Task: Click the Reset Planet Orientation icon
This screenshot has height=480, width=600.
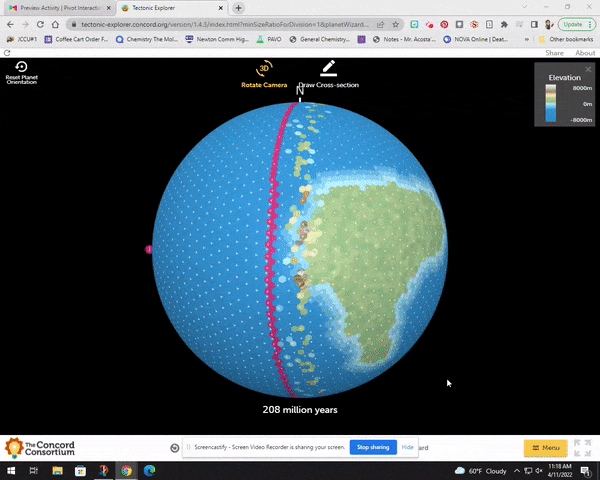Action: [x=21, y=70]
